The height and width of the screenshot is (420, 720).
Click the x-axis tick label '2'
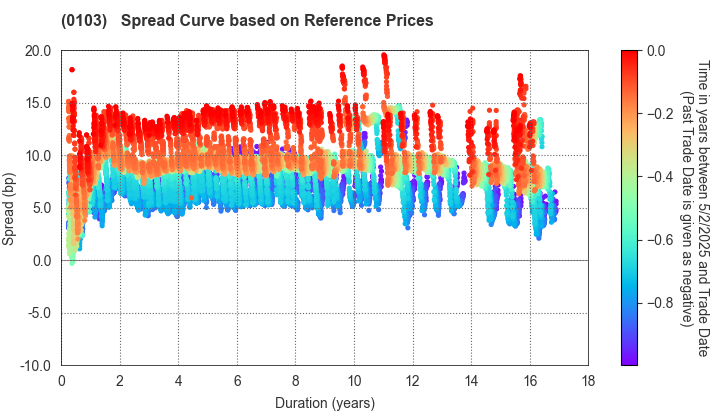click(x=120, y=381)
